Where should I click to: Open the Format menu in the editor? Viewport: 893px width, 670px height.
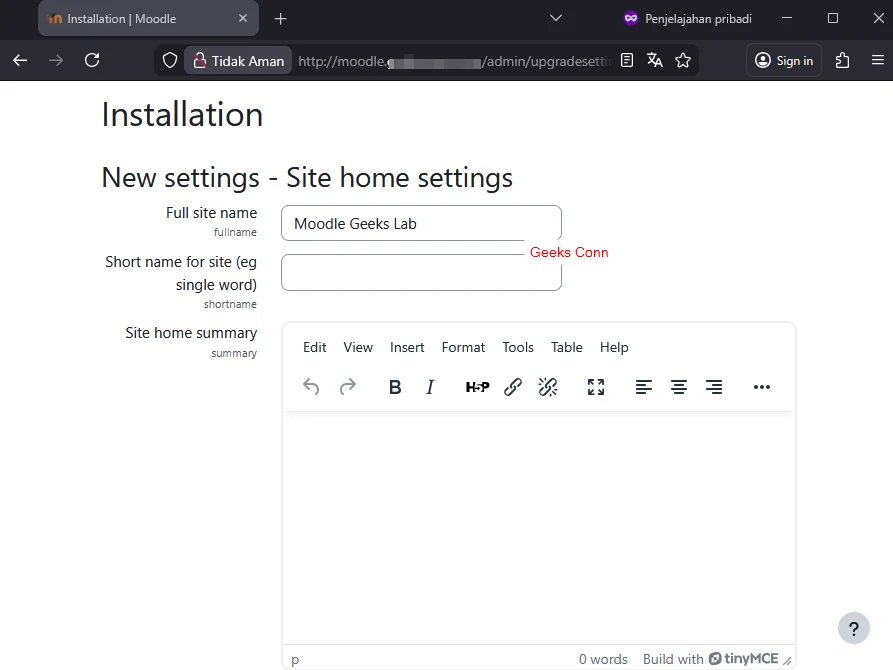[463, 347]
